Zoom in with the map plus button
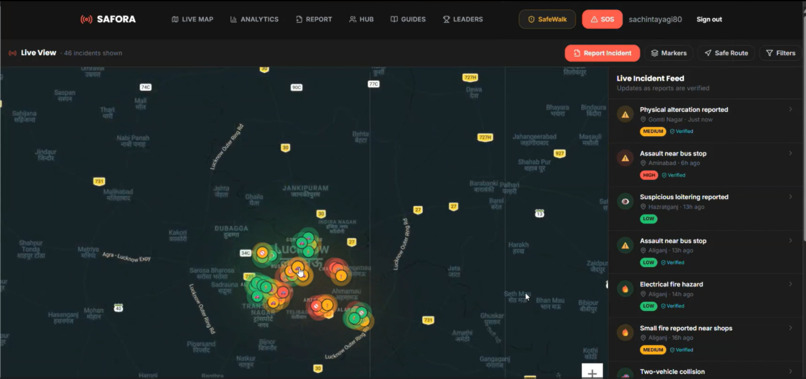 pyautogui.click(x=592, y=372)
